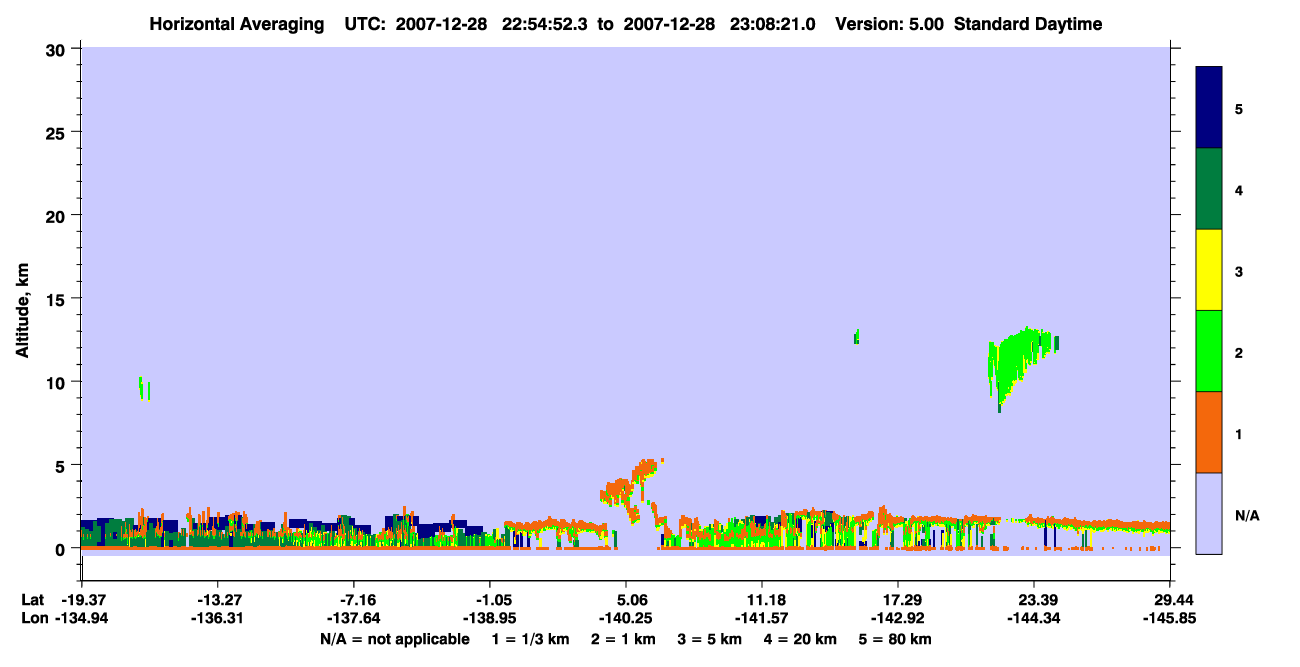Click the latitude value -7.16
This screenshot has height=667, width=1300.
pos(353,600)
